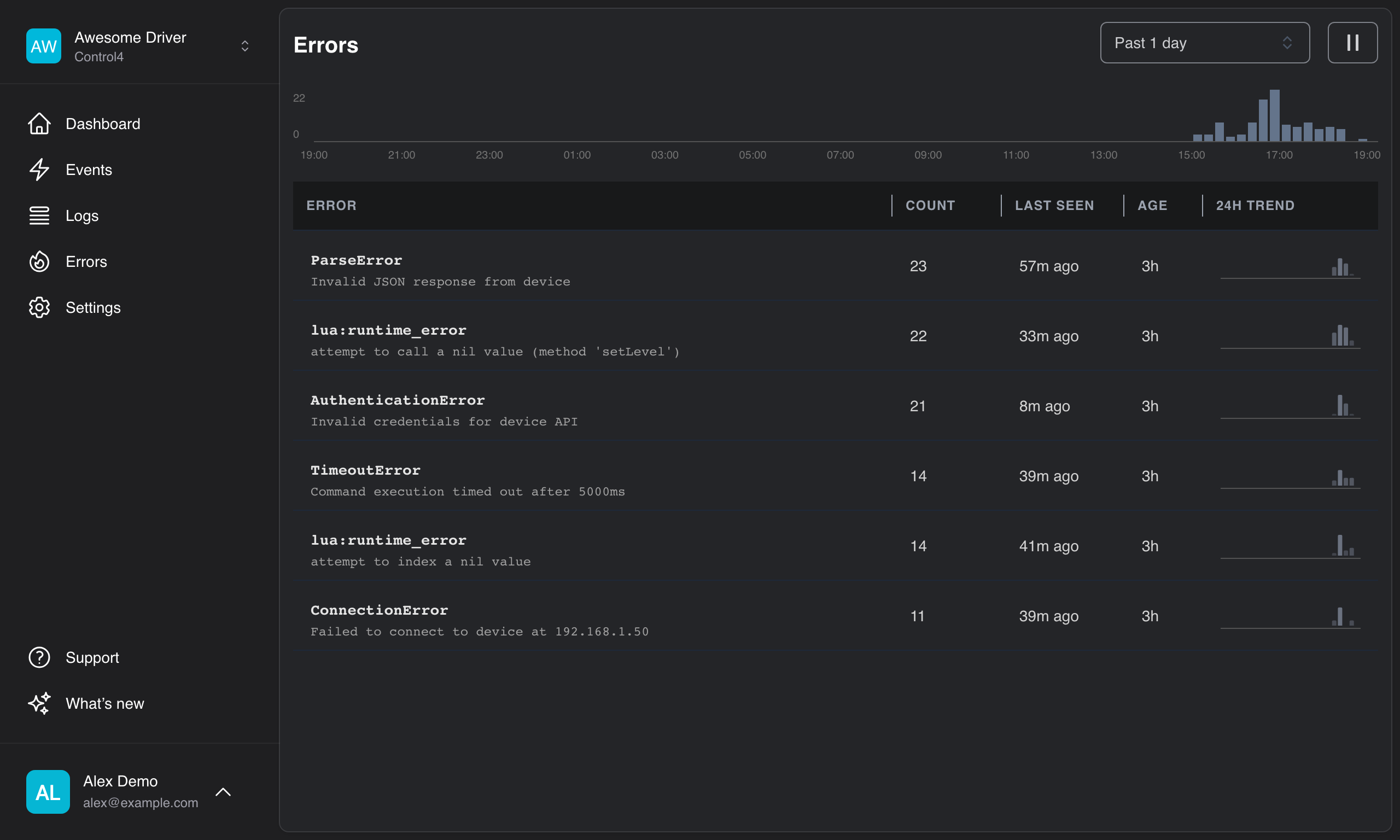Click the 17:00 label on the chart axis
This screenshot has height=840, width=1400.
(1279, 155)
